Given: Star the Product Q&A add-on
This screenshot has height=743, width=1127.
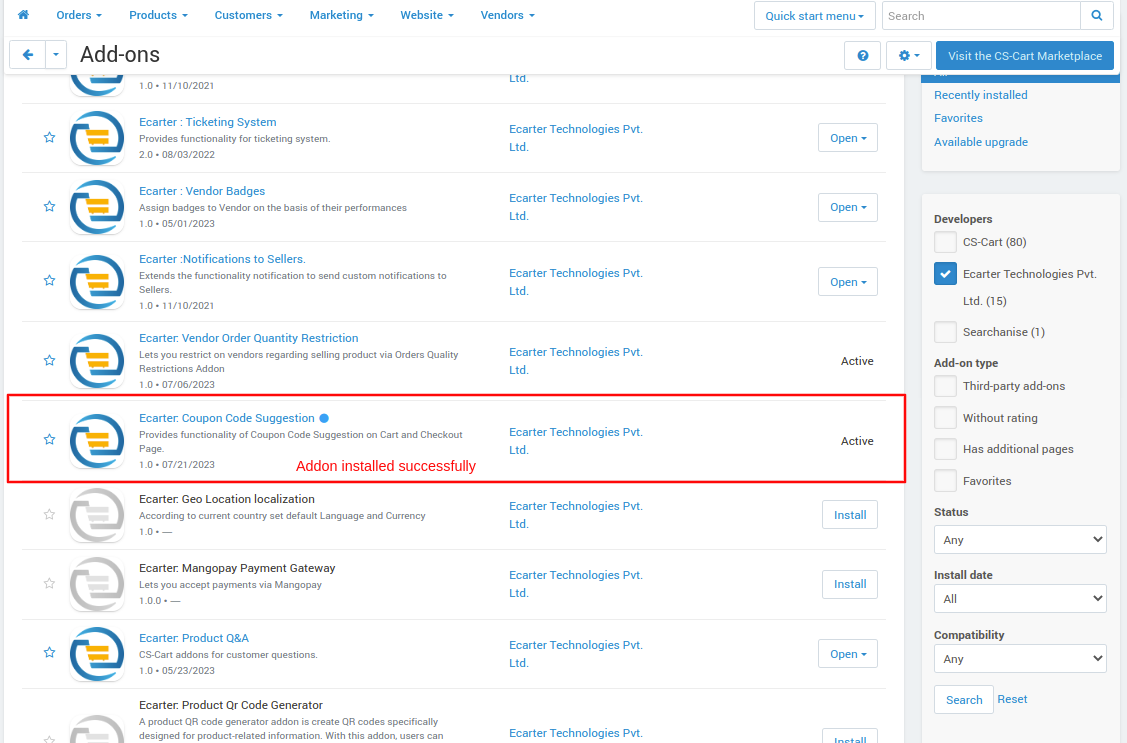Looking at the screenshot, I should point(49,652).
